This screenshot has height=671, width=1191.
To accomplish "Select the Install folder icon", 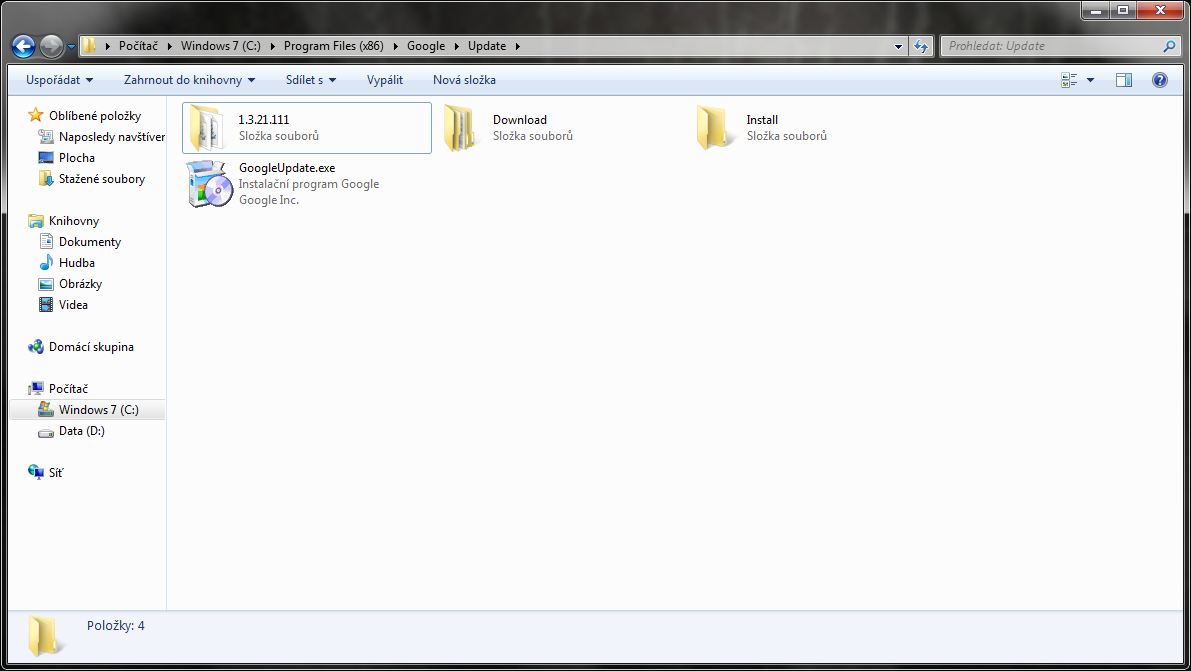I will [714, 128].
